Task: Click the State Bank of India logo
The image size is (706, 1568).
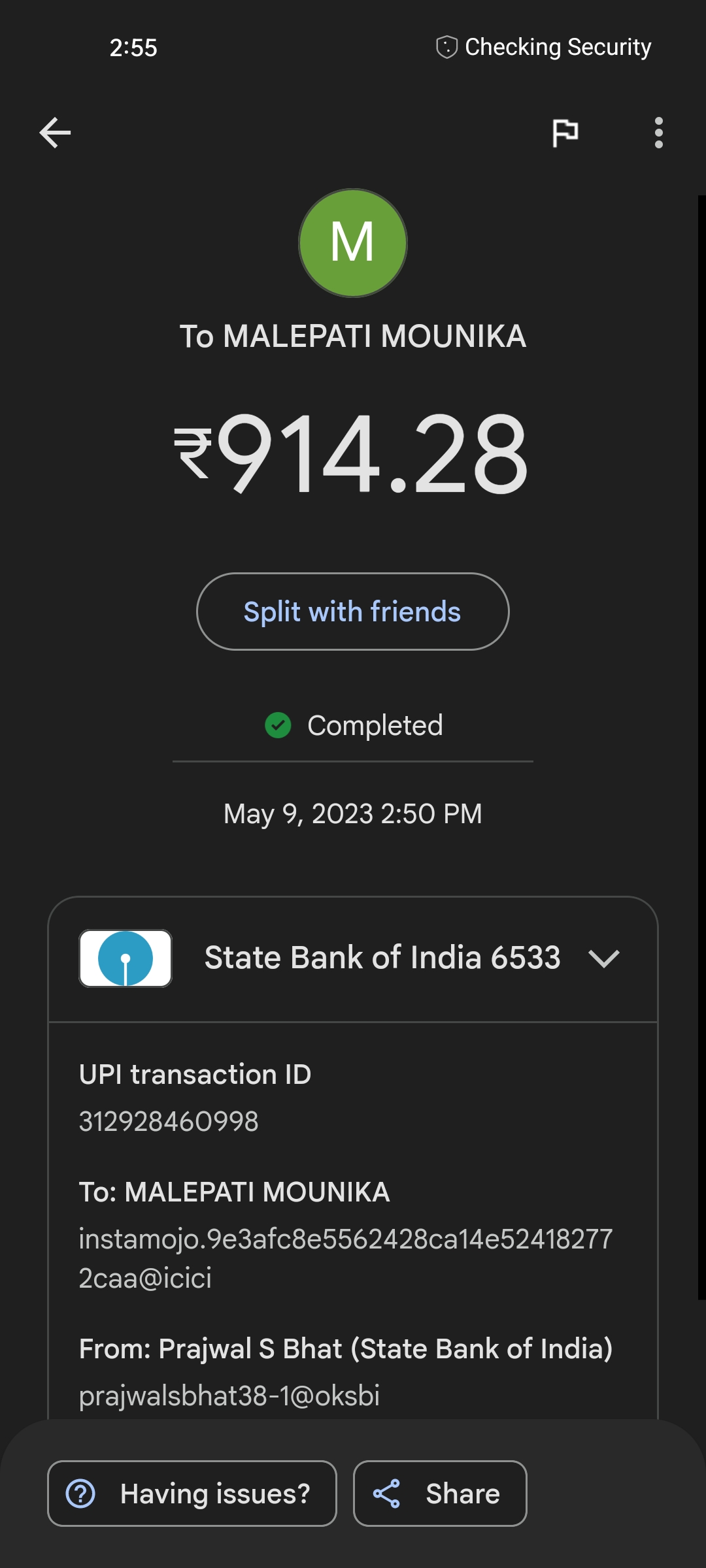Action: tap(126, 958)
